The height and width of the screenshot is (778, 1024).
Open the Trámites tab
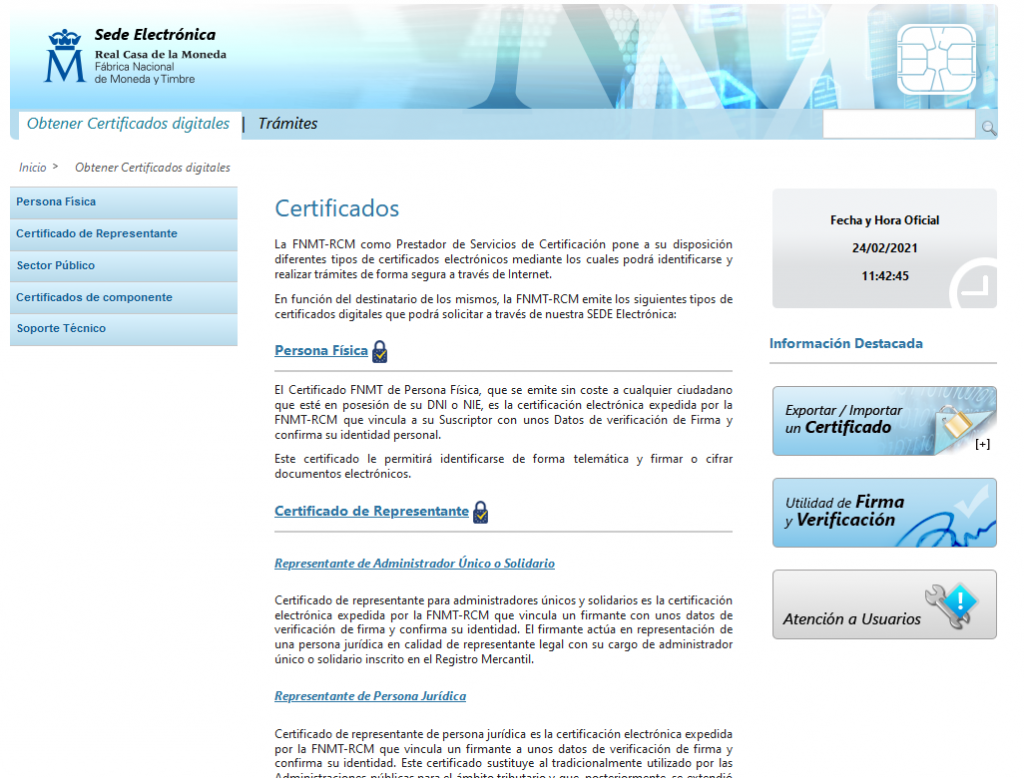point(287,123)
